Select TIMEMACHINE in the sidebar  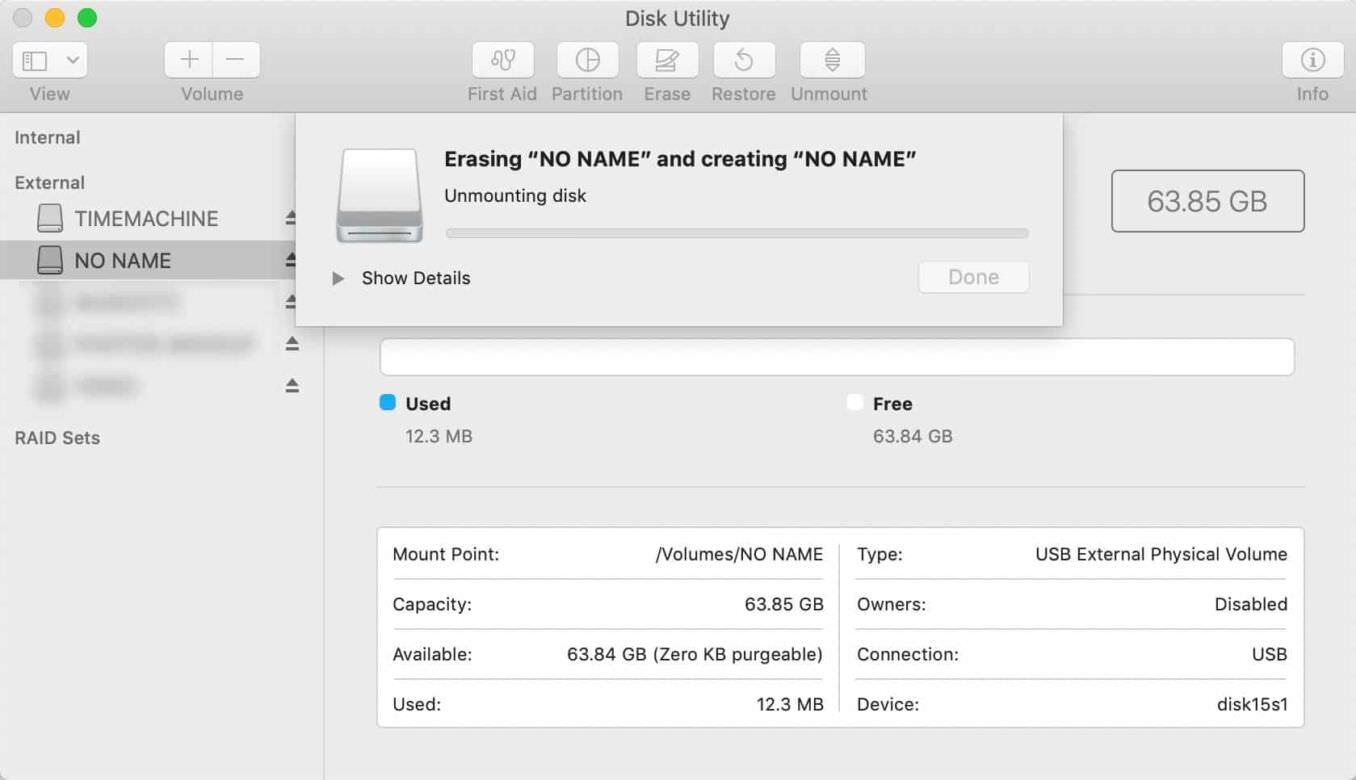click(x=146, y=218)
